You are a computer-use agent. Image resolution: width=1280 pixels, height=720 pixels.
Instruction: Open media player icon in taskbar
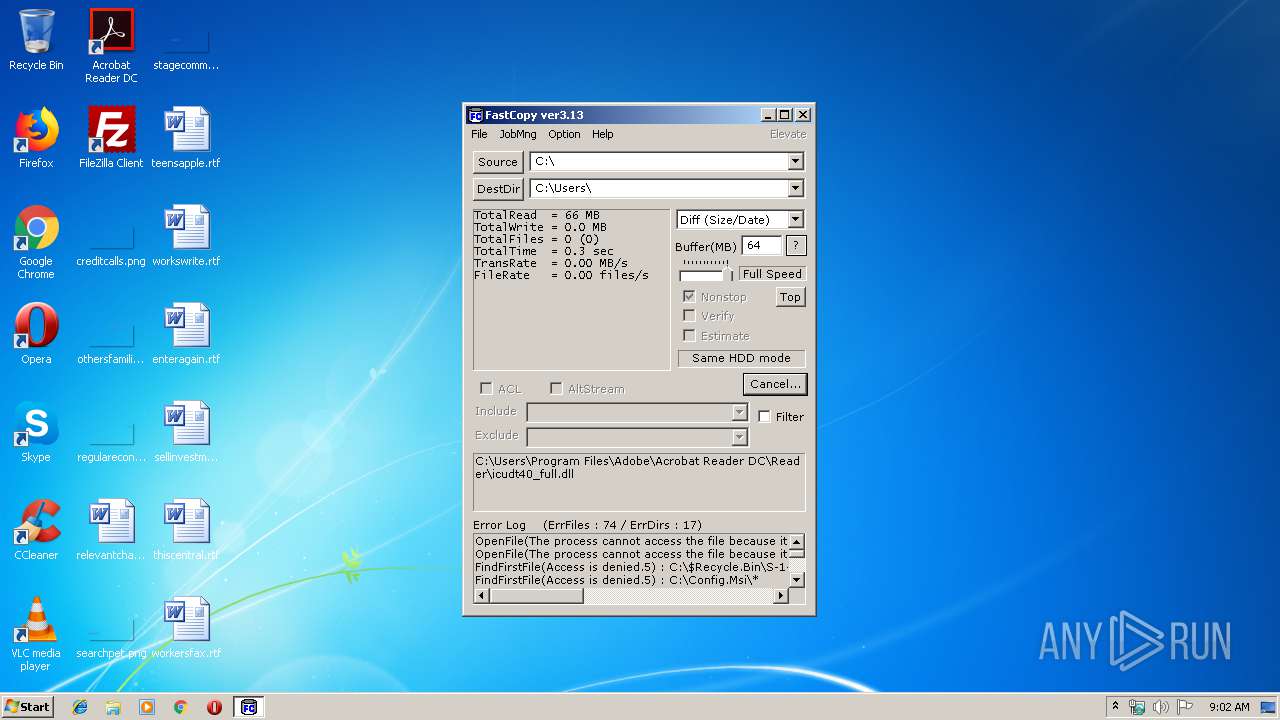147,707
